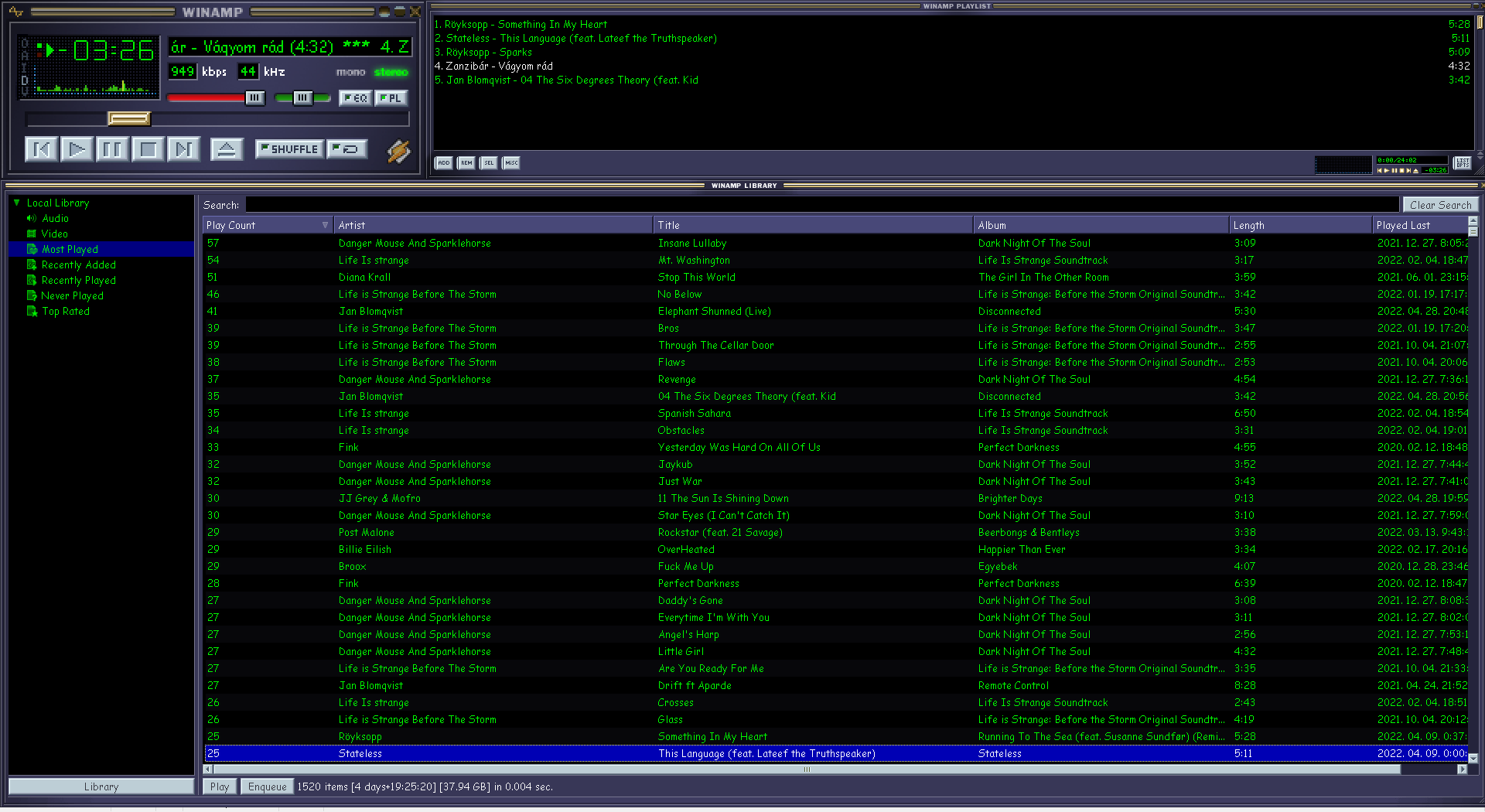The height and width of the screenshot is (812, 1485).
Task: Select library row titled 'OverHeated'
Action: (x=835, y=550)
